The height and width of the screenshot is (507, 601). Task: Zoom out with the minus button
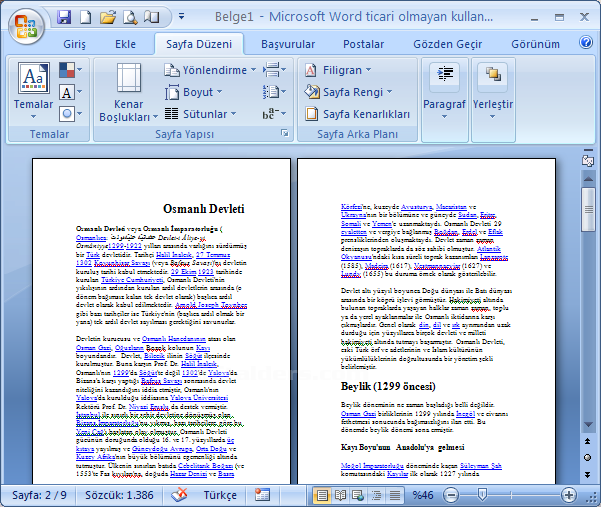[x=451, y=495]
